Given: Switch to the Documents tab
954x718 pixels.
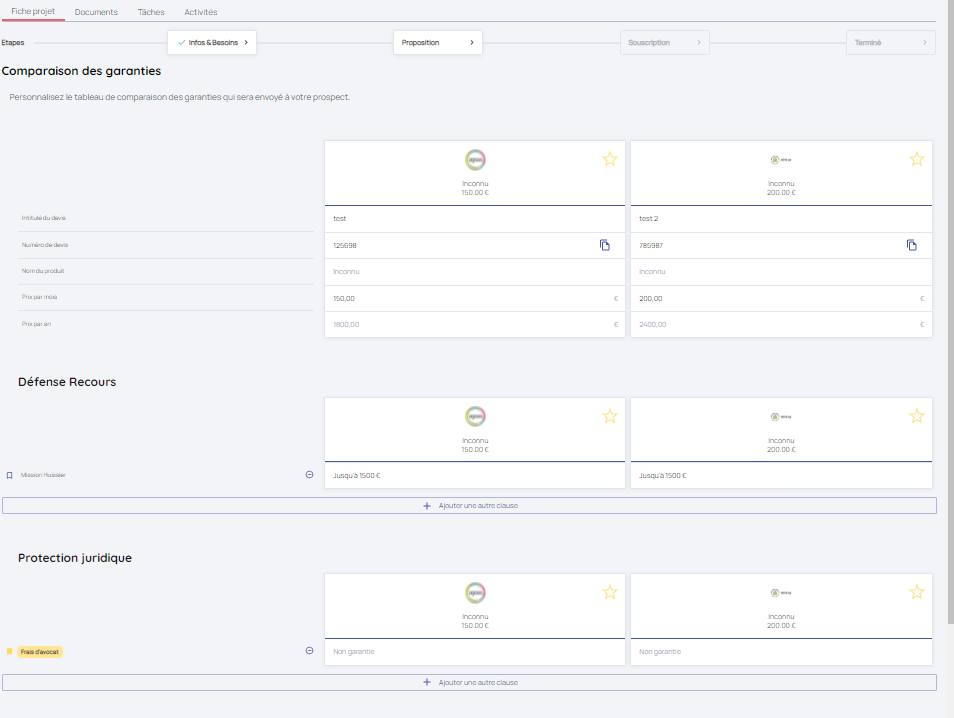Looking at the screenshot, I should coord(96,12).
